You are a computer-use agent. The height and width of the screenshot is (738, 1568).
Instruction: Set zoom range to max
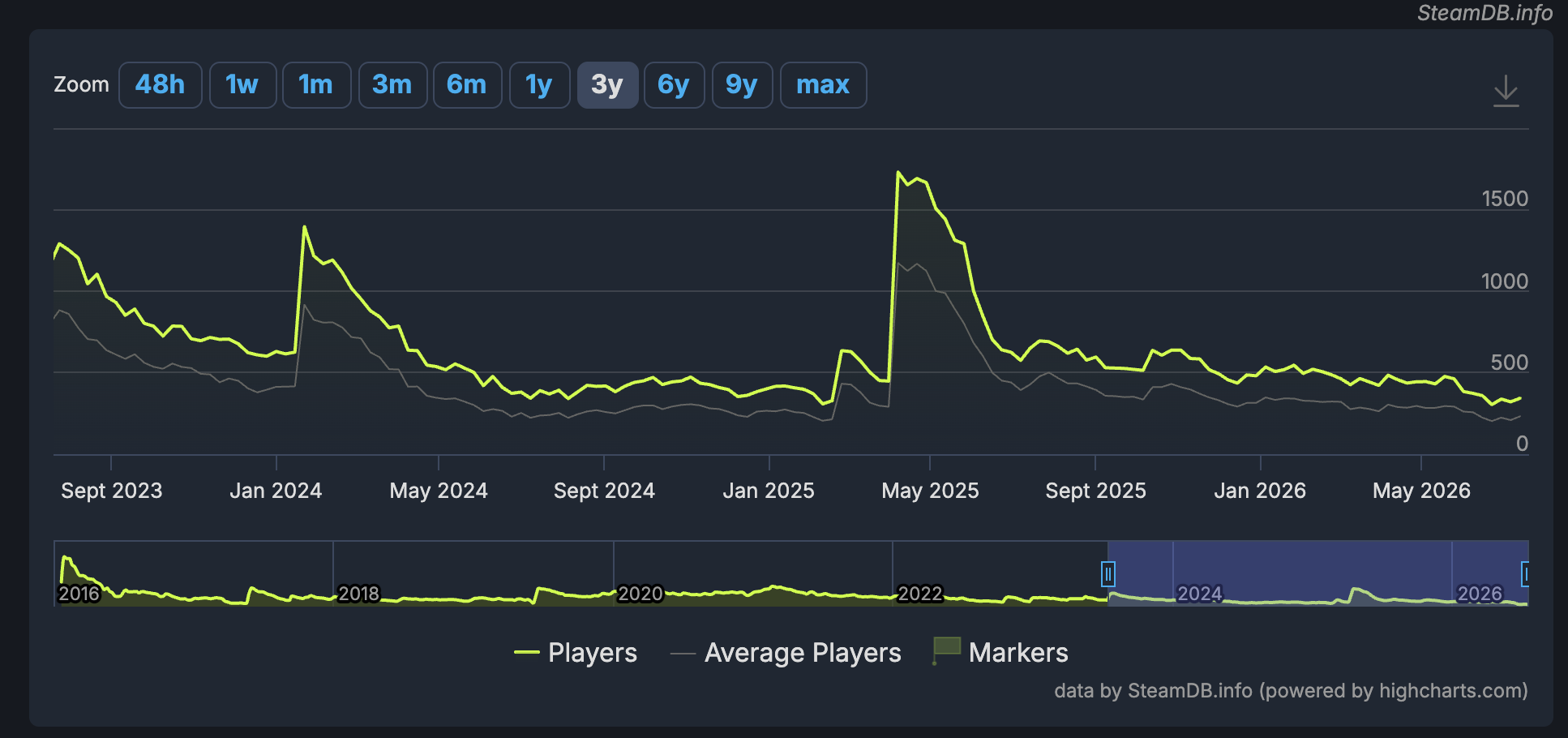coord(823,85)
